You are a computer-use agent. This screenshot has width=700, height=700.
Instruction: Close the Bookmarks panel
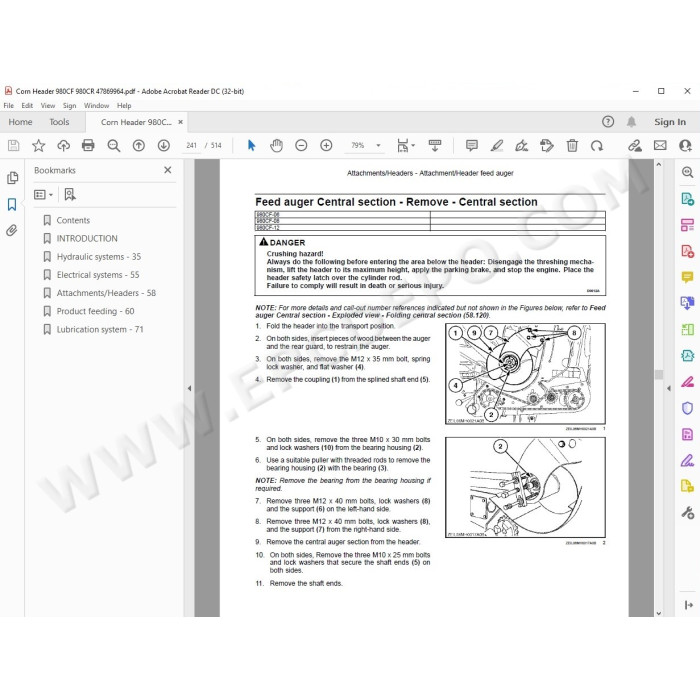167,170
